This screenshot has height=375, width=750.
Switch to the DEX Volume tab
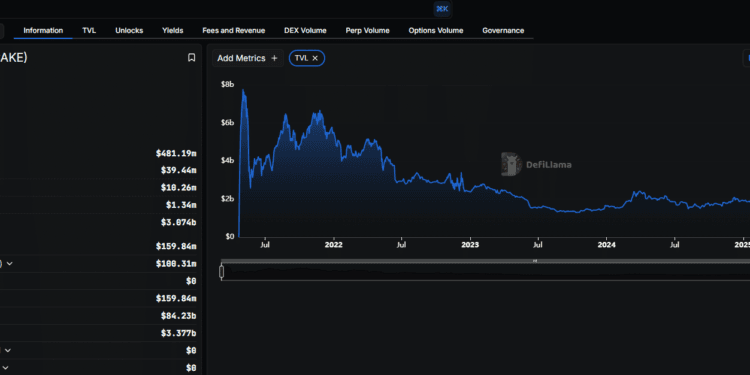[x=305, y=31]
